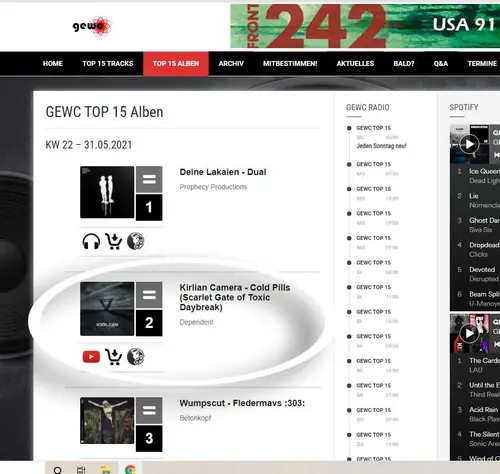This screenshot has width=500, height=474.
Task: Open Task View on the taskbar
Action: [x=81, y=470]
